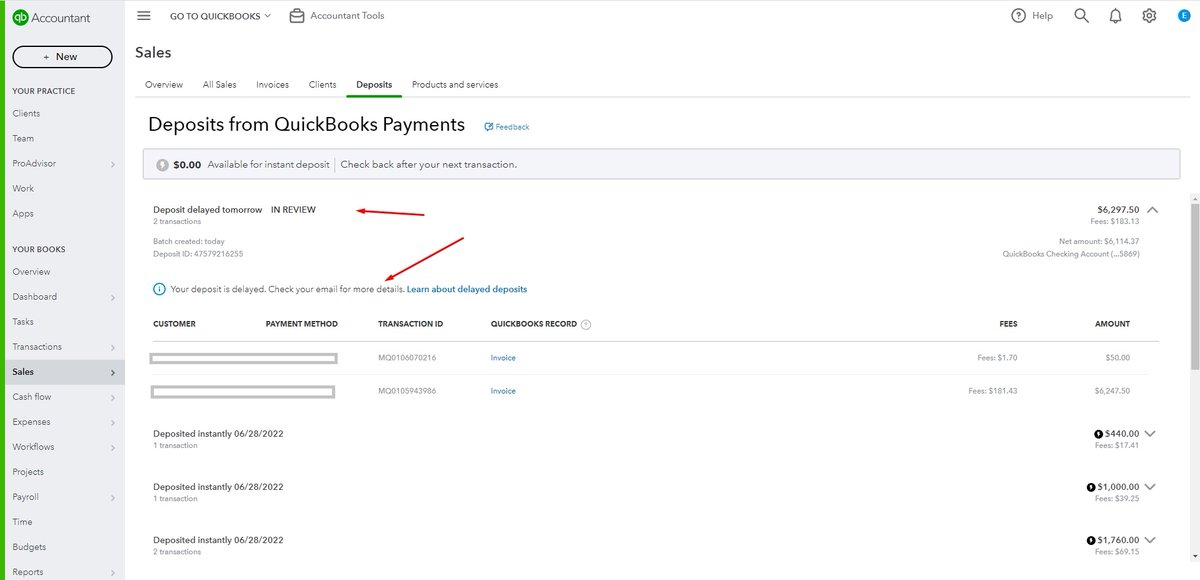Click the page vertical scrollbar
This screenshot has height=580, width=1200.
(x=1195, y=285)
